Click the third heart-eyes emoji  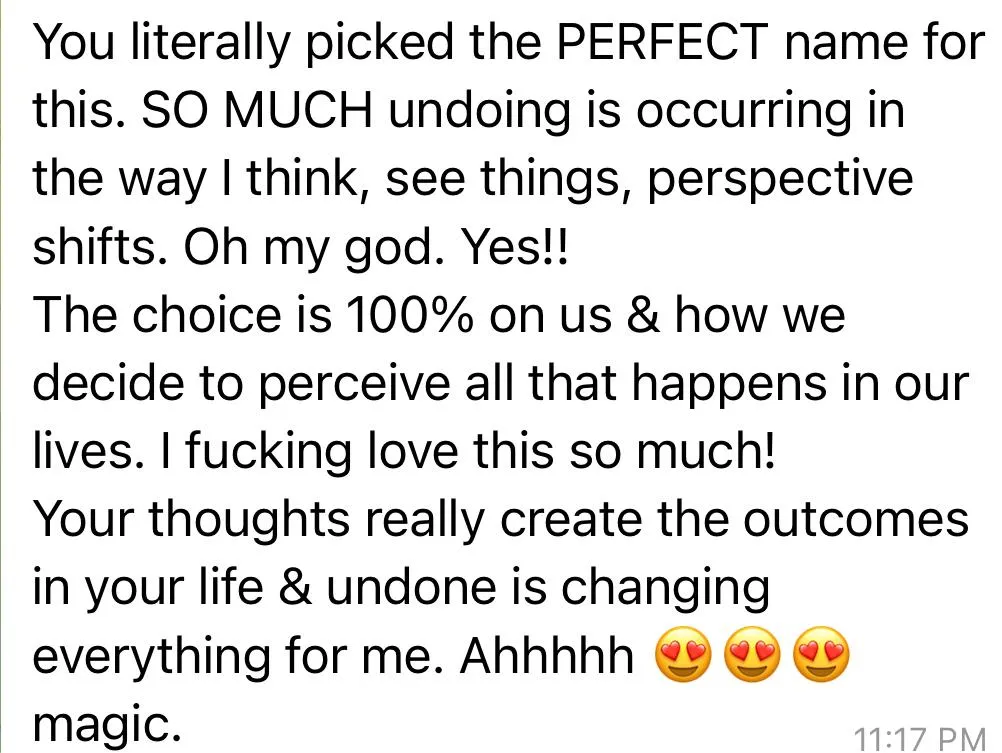coord(822,654)
